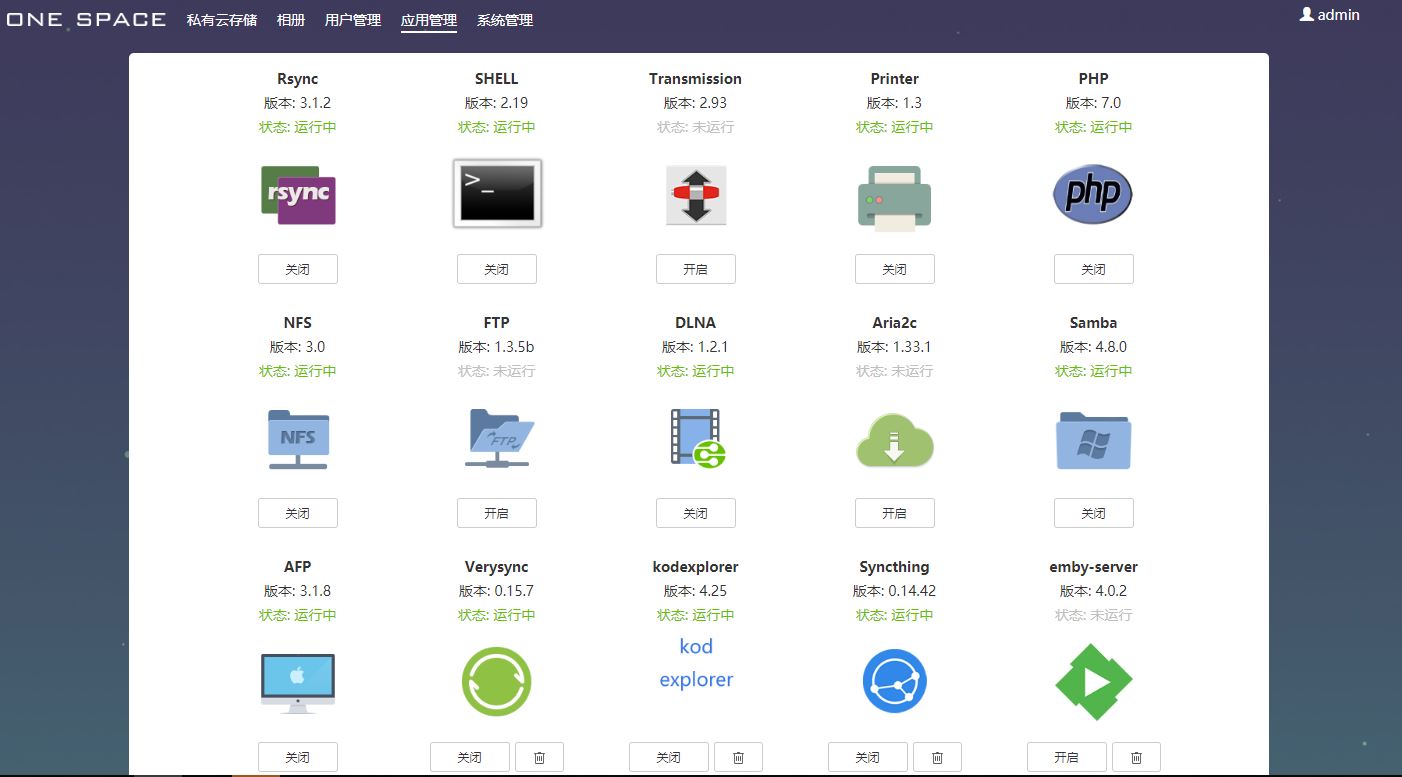Start Aria2c with its 开启 button
The height and width of the screenshot is (777, 1402).
tap(895, 513)
